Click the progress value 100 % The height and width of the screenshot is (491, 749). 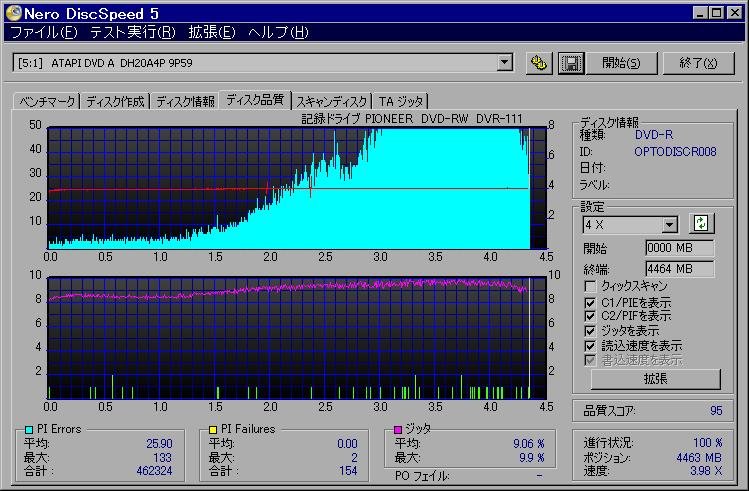707,443
